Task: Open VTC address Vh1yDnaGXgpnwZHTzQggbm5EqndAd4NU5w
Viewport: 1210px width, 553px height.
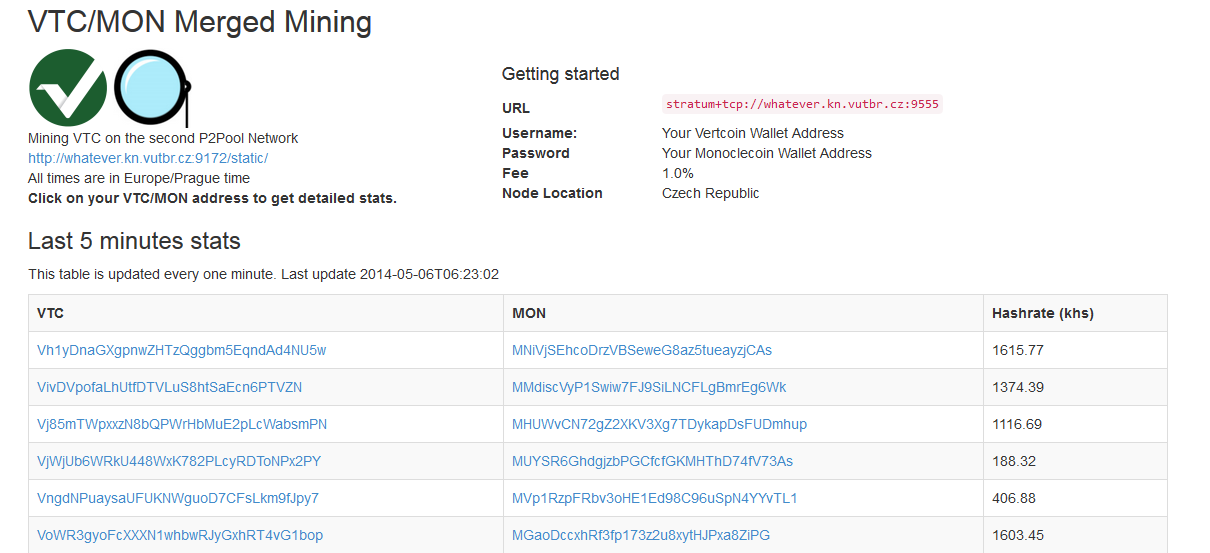Action: [182, 350]
